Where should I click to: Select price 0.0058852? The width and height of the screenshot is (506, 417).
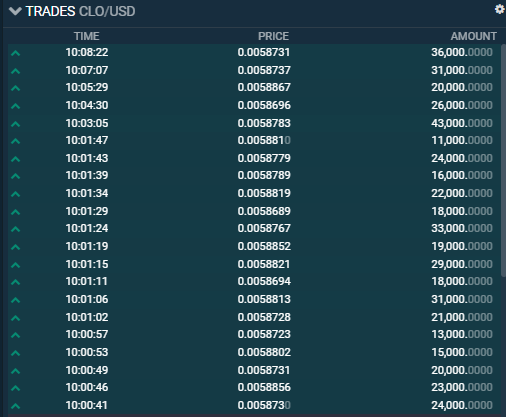[264, 246]
